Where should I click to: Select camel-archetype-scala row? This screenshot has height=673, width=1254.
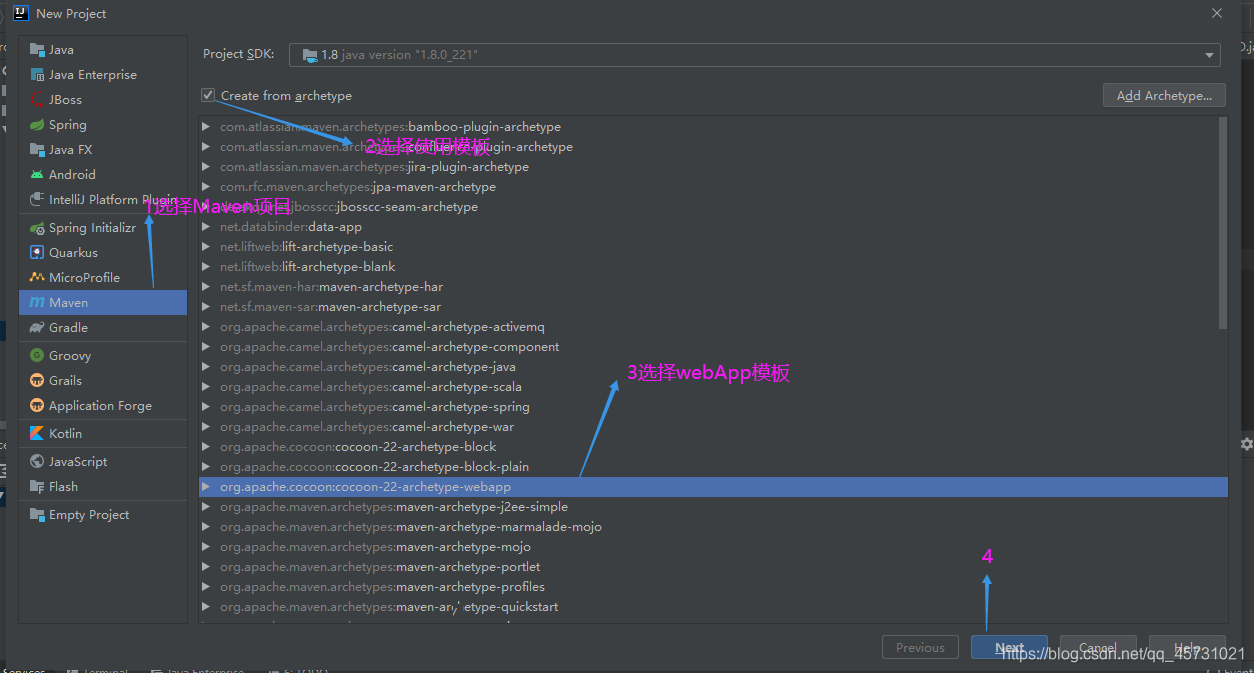tap(713, 387)
